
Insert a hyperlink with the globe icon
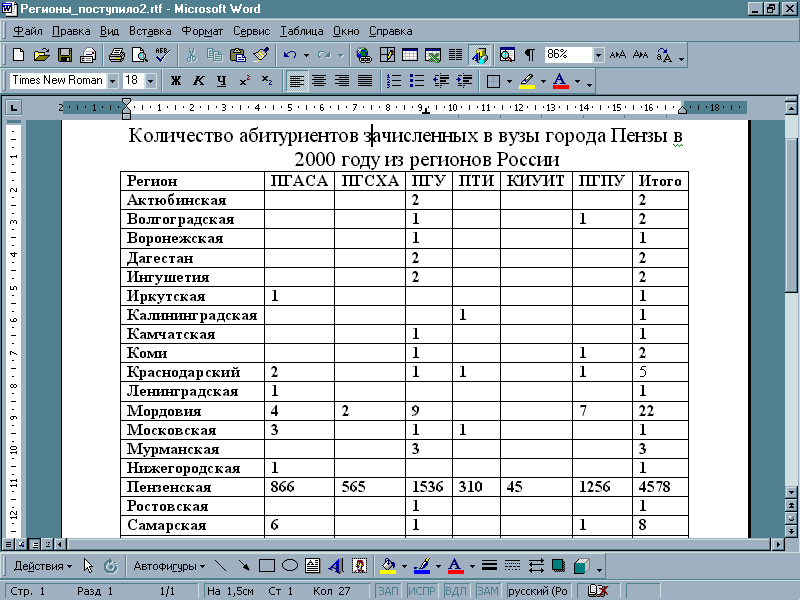(364, 55)
